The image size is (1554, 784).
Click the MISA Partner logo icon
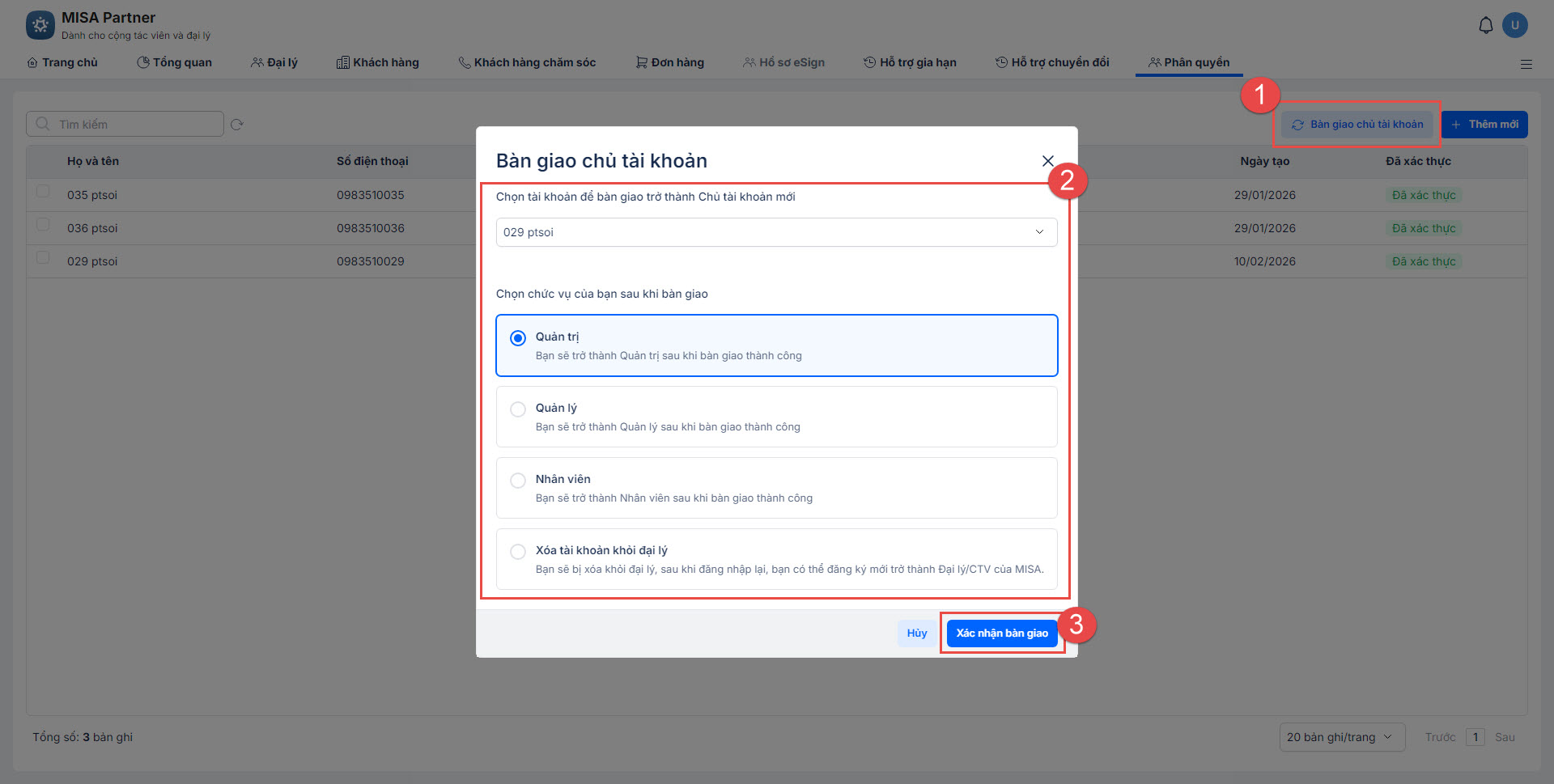40,25
